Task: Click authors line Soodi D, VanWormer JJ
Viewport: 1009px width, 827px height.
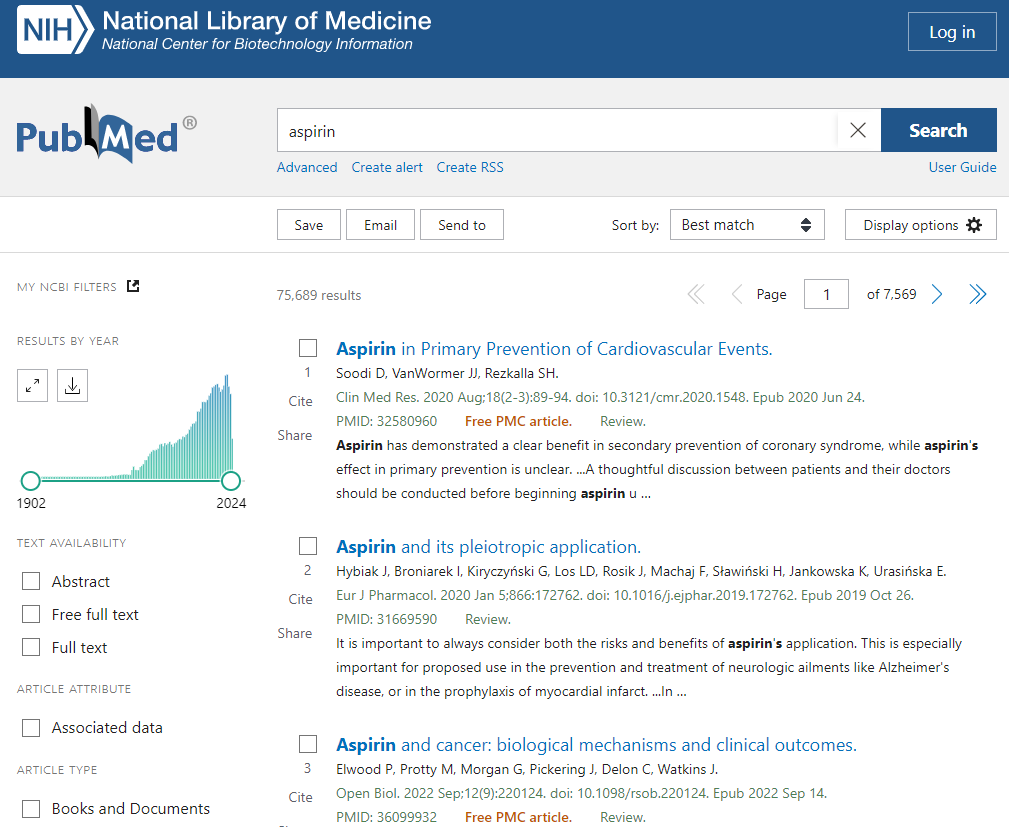Action: click(x=447, y=373)
